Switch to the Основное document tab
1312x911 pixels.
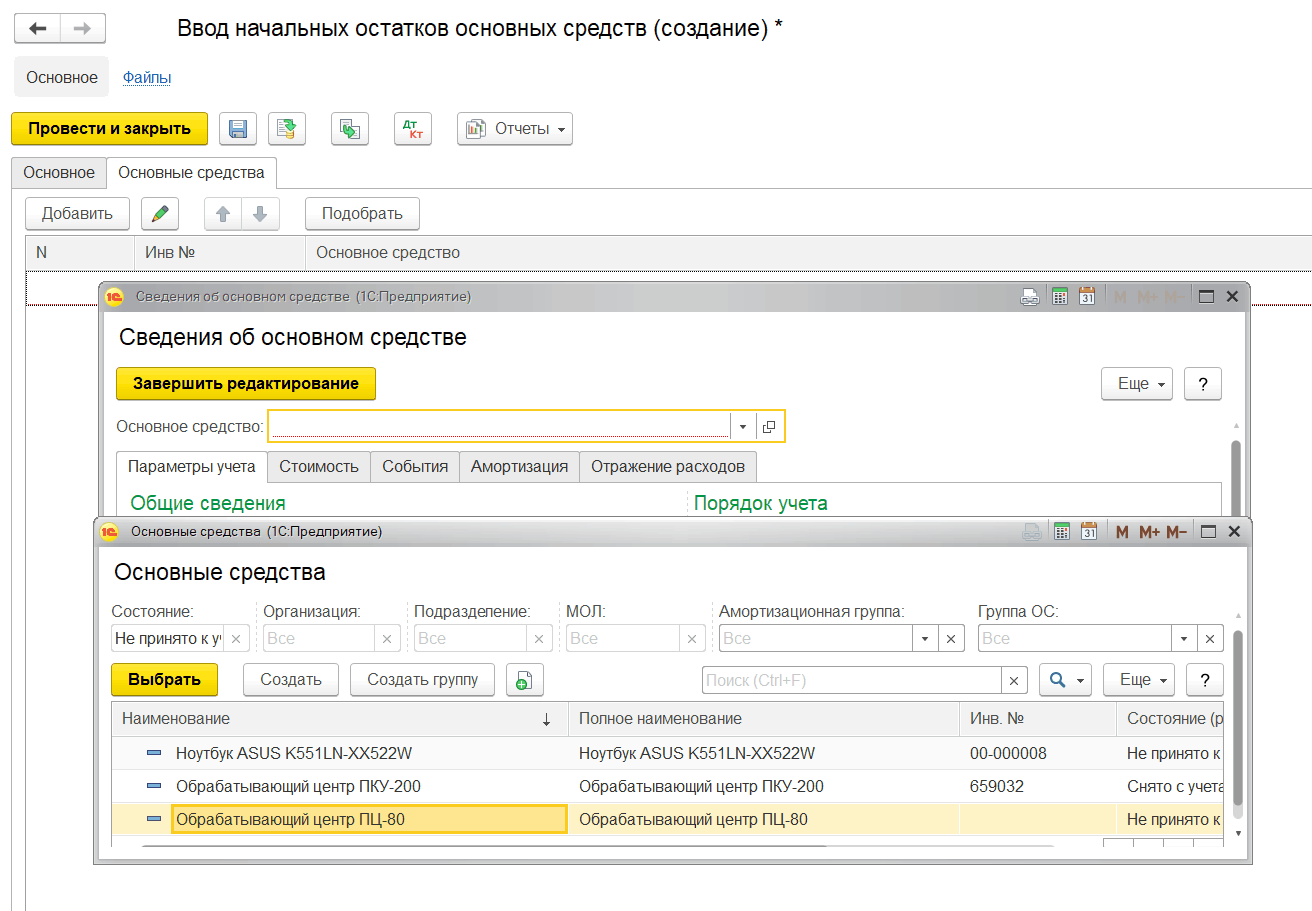point(59,172)
